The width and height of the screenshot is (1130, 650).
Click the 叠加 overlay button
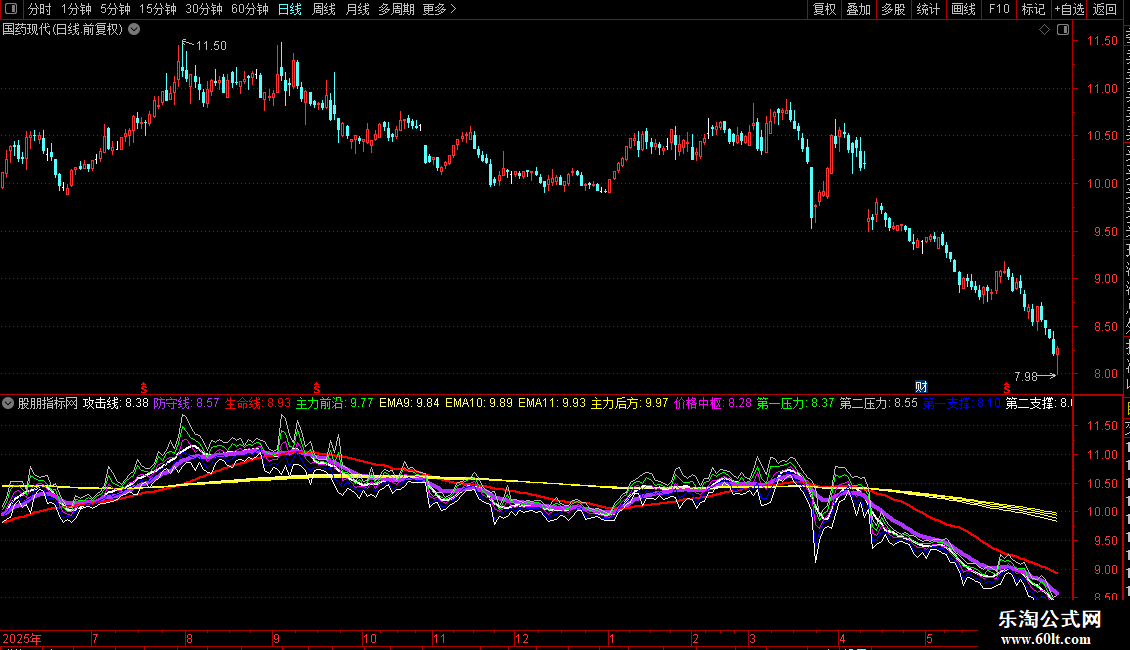[x=858, y=9]
